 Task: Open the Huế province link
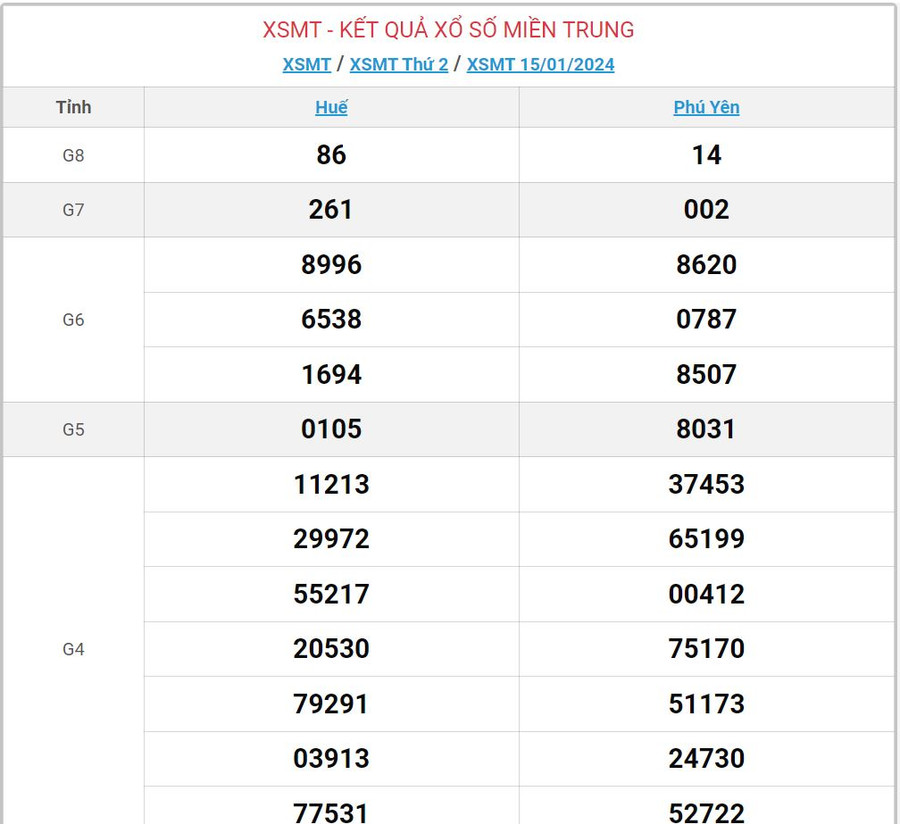331,107
